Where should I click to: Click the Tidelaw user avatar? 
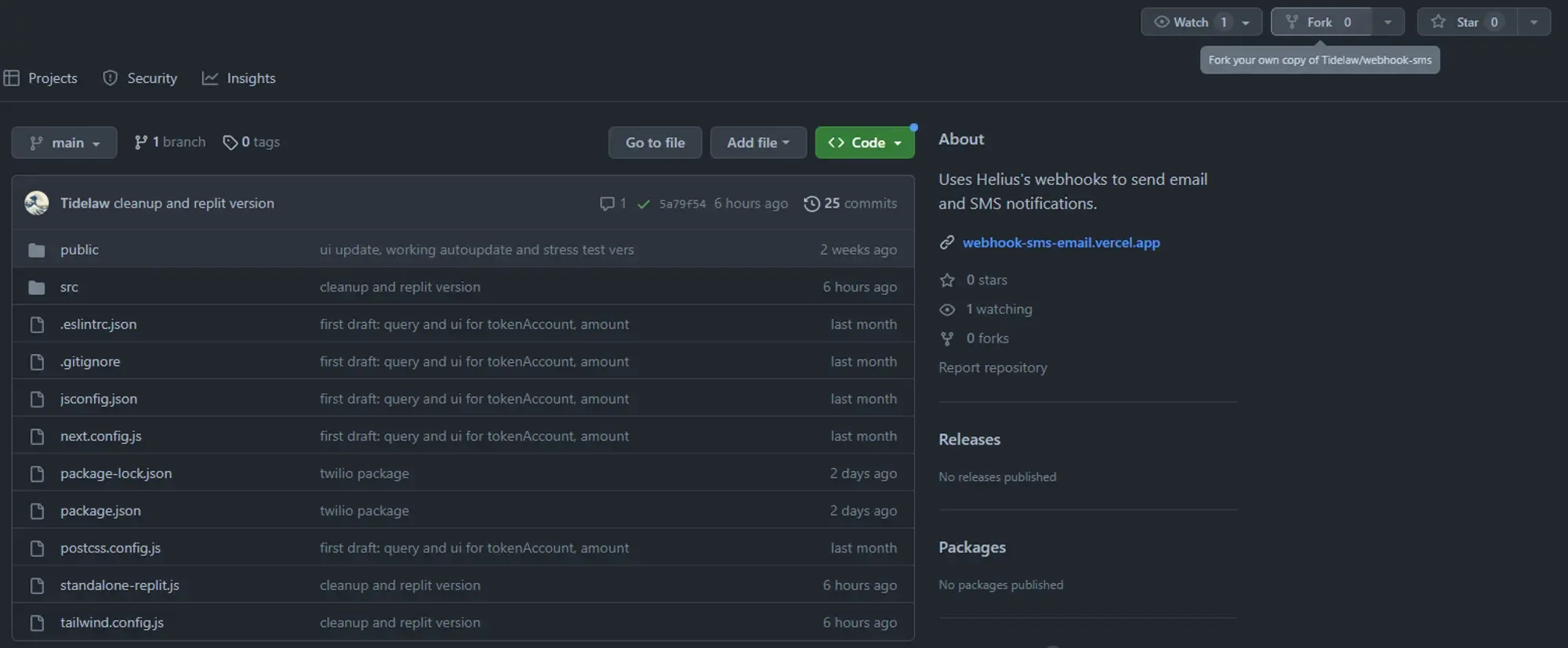pos(37,204)
